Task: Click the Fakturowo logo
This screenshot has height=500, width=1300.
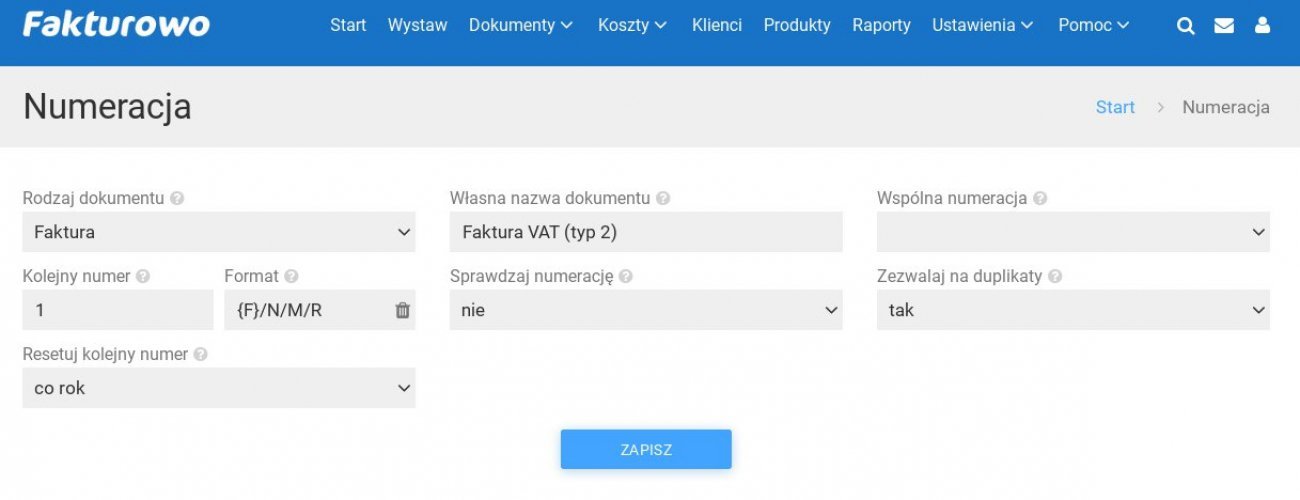Action: [x=116, y=24]
